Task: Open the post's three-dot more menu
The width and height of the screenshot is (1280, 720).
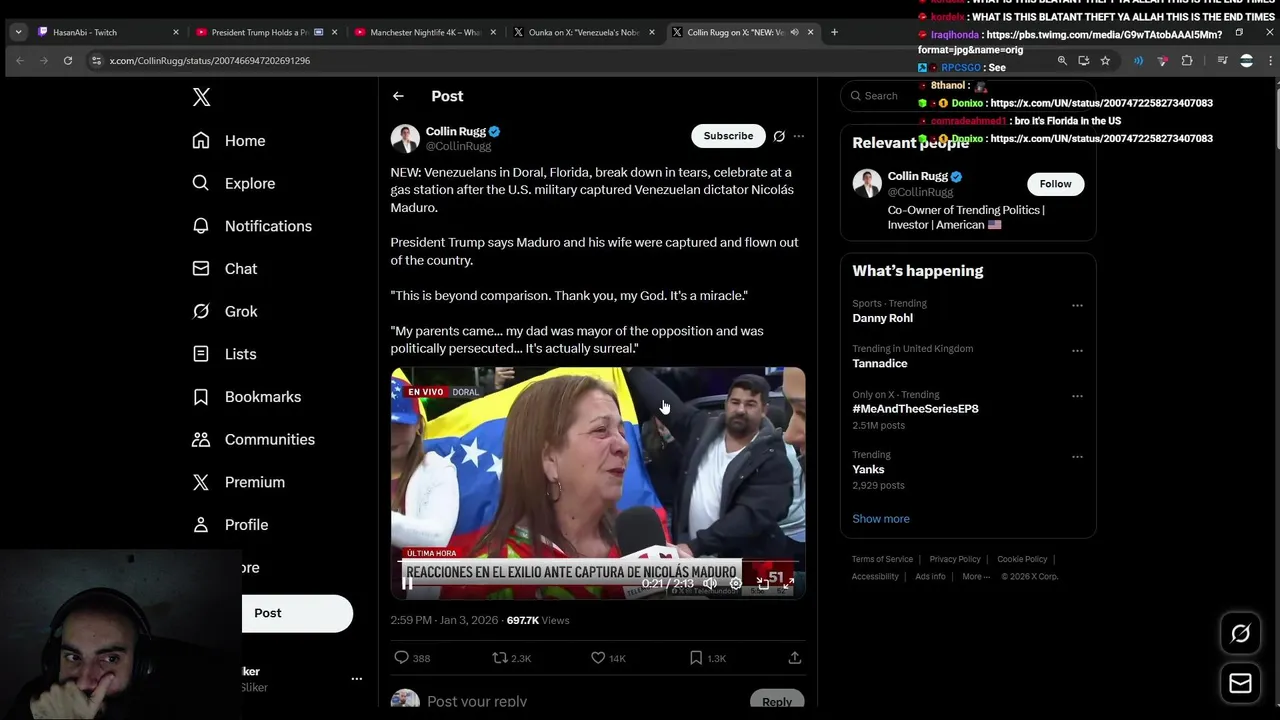Action: pos(798,136)
